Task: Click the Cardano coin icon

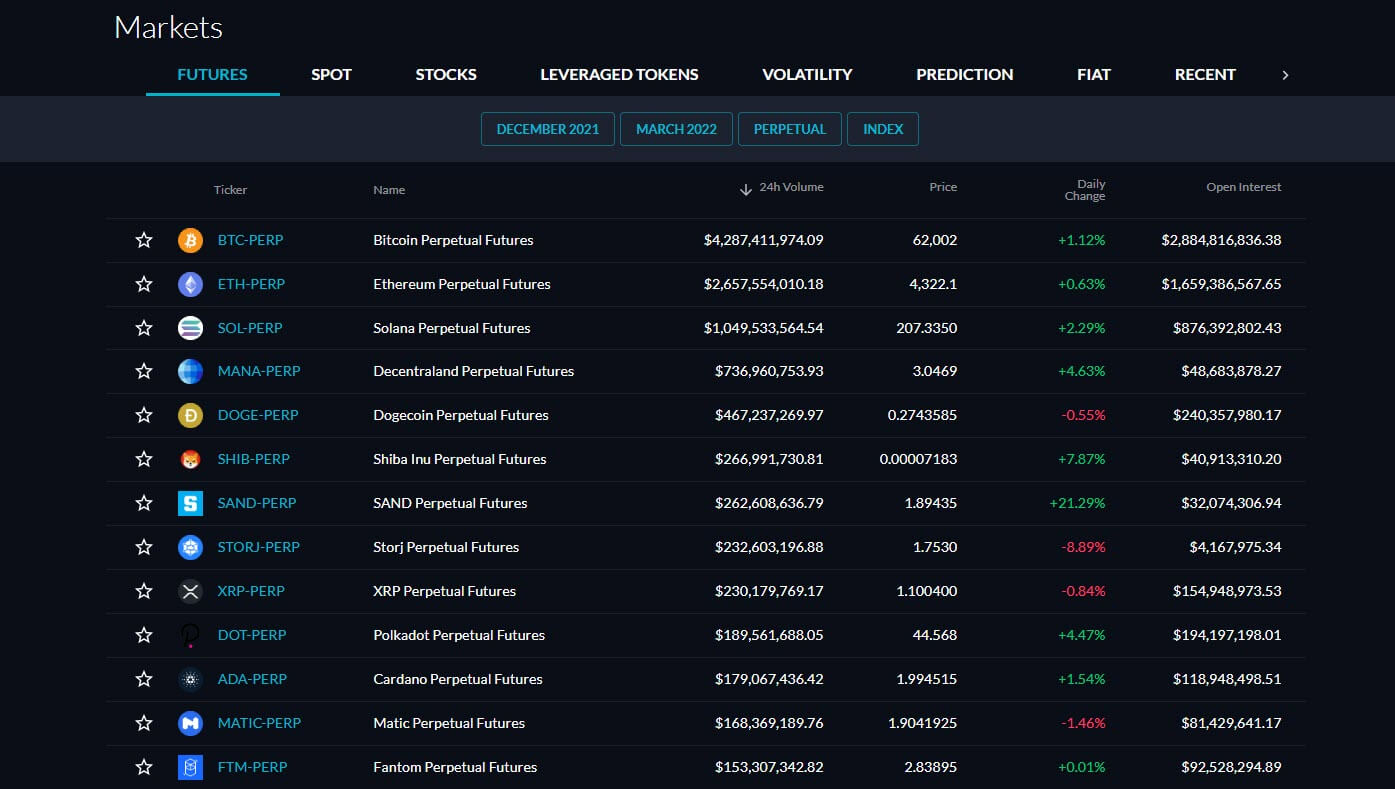Action: (x=190, y=679)
